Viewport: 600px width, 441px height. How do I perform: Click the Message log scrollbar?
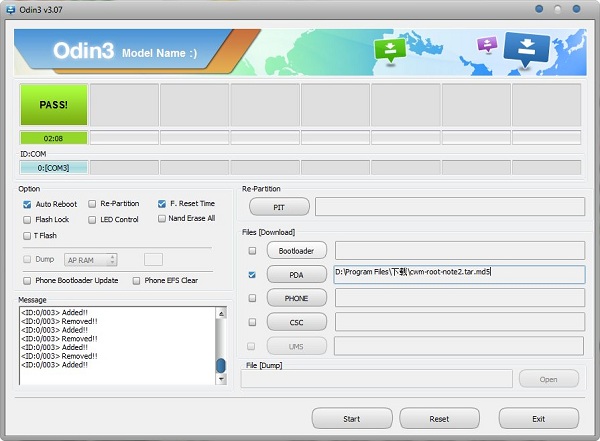(x=221, y=345)
